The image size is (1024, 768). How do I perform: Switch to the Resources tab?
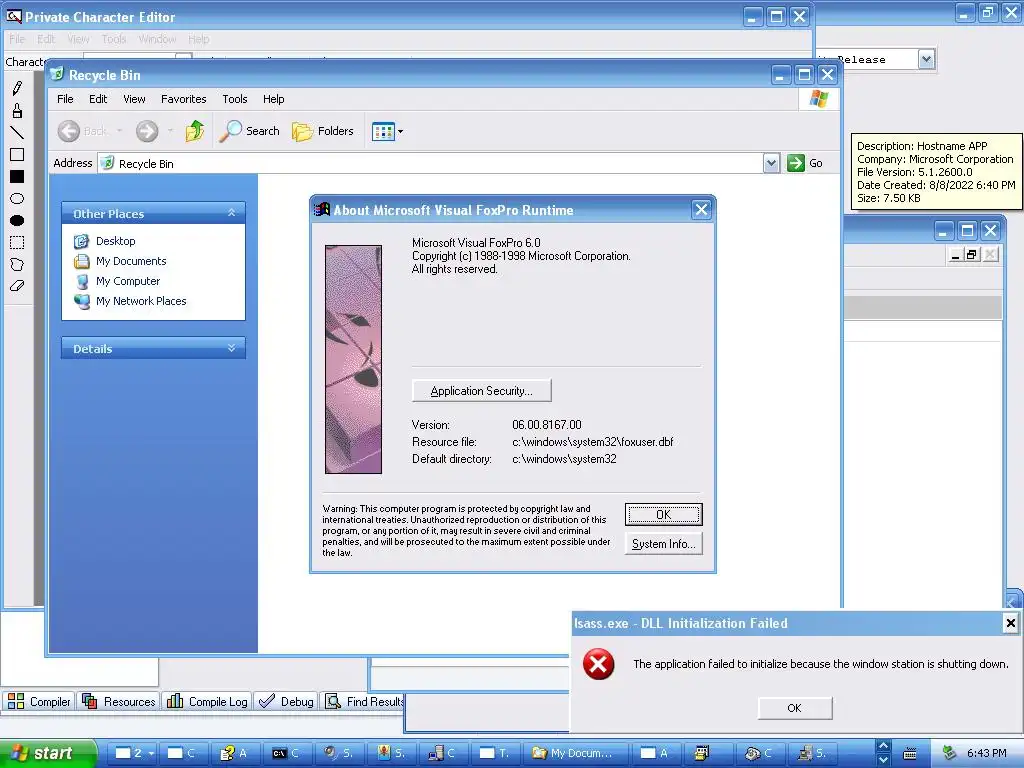(119, 701)
